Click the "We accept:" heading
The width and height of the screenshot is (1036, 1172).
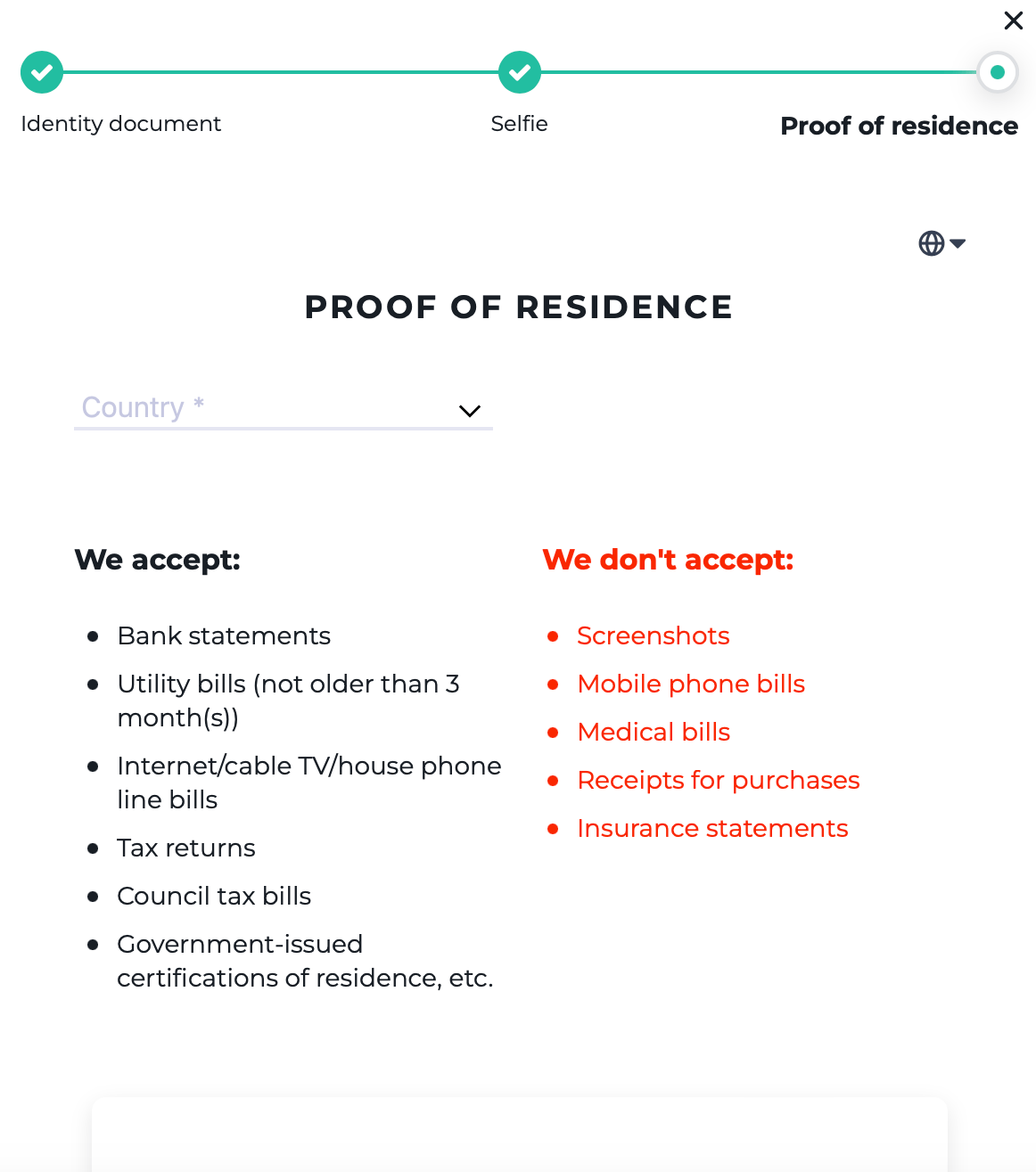158,560
